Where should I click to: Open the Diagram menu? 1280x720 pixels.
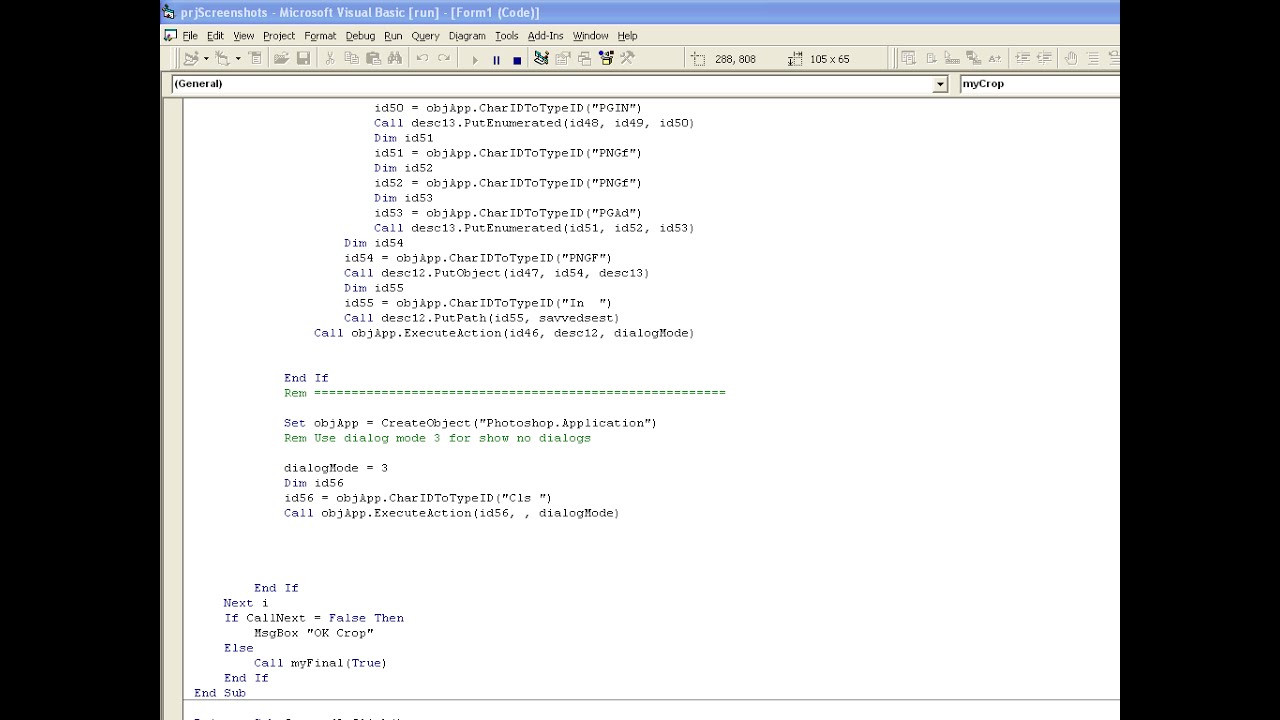click(x=467, y=36)
